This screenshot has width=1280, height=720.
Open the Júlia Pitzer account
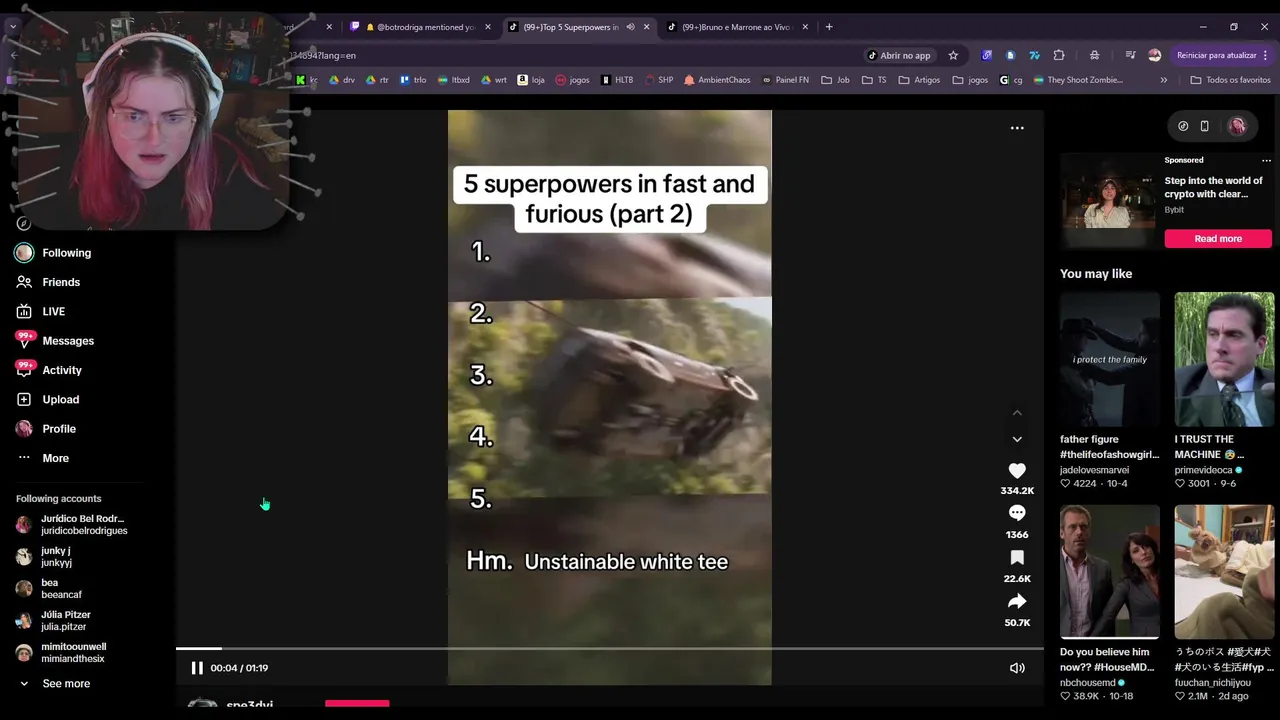(54, 621)
